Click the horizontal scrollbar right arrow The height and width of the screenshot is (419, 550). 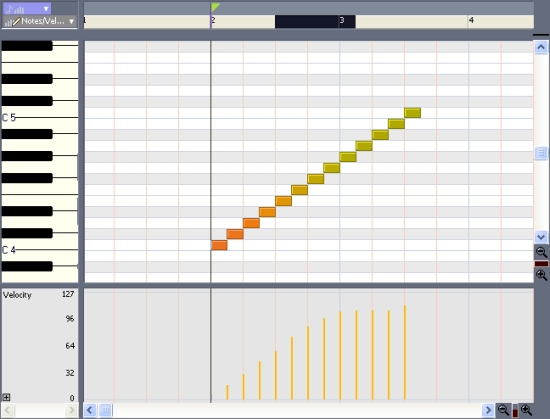488,410
